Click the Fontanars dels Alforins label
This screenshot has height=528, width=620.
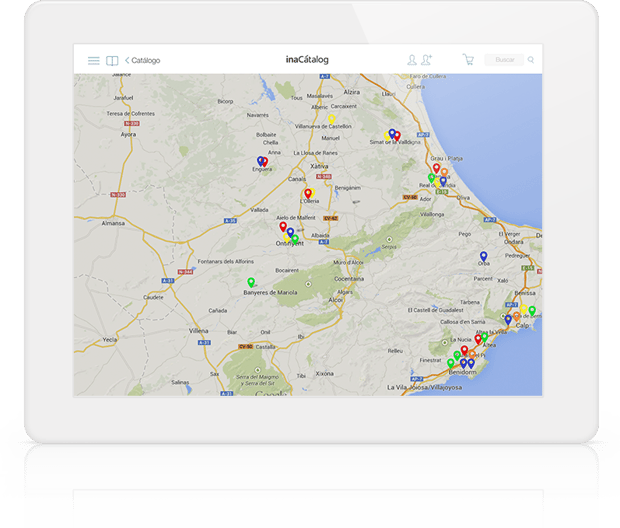point(226,261)
